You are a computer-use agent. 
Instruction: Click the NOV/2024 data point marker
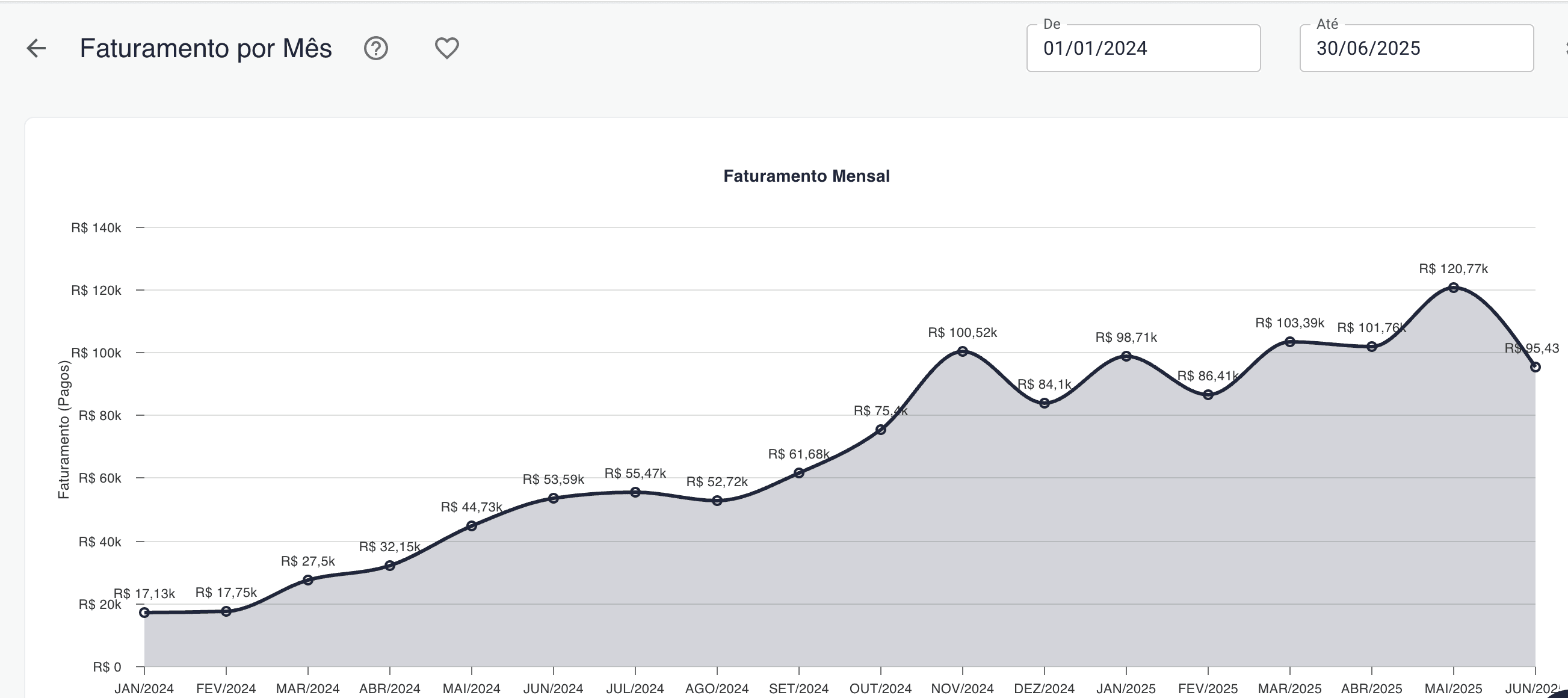coord(962,351)
